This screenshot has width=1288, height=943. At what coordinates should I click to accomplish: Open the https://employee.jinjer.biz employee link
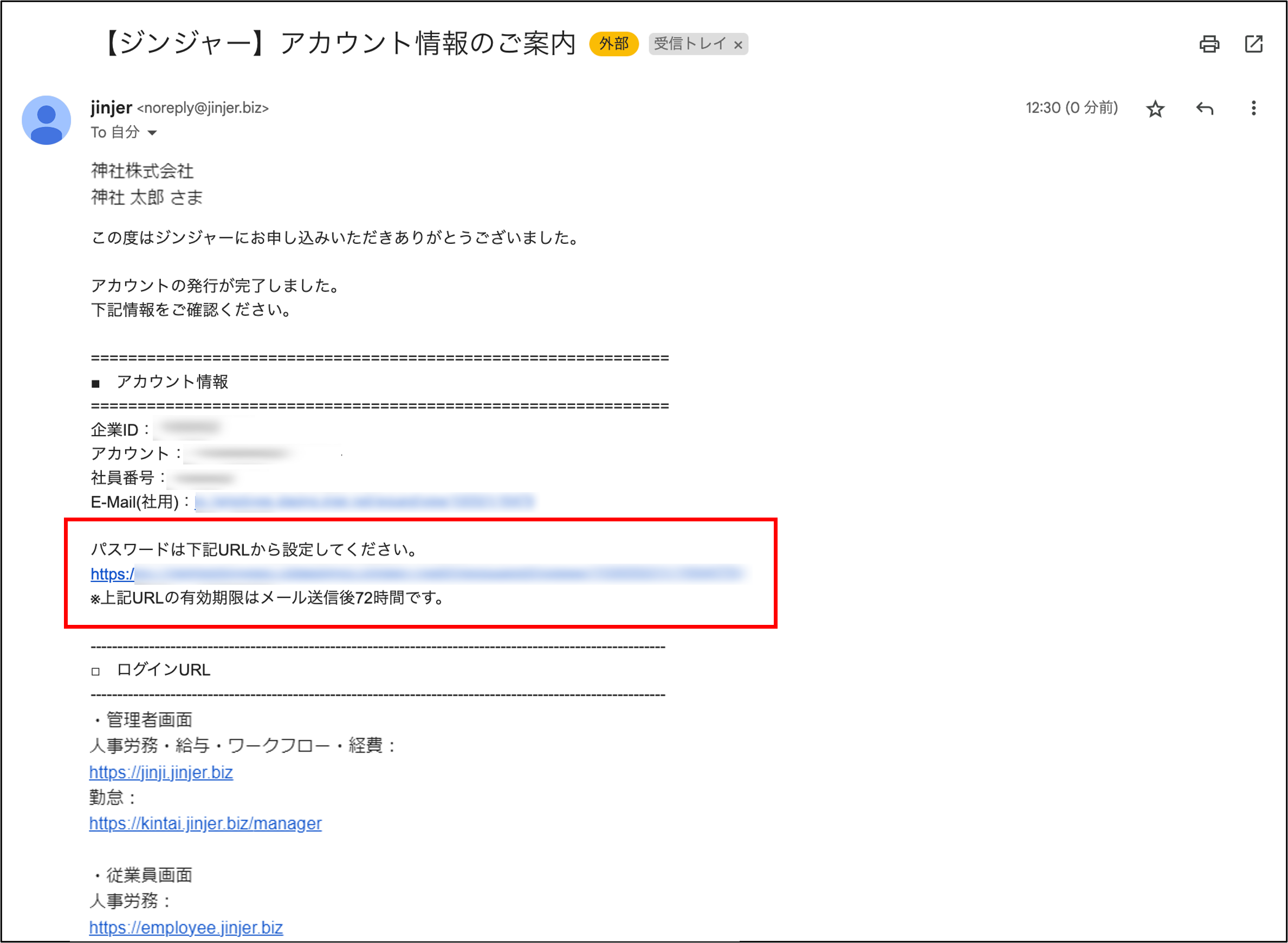185,927
